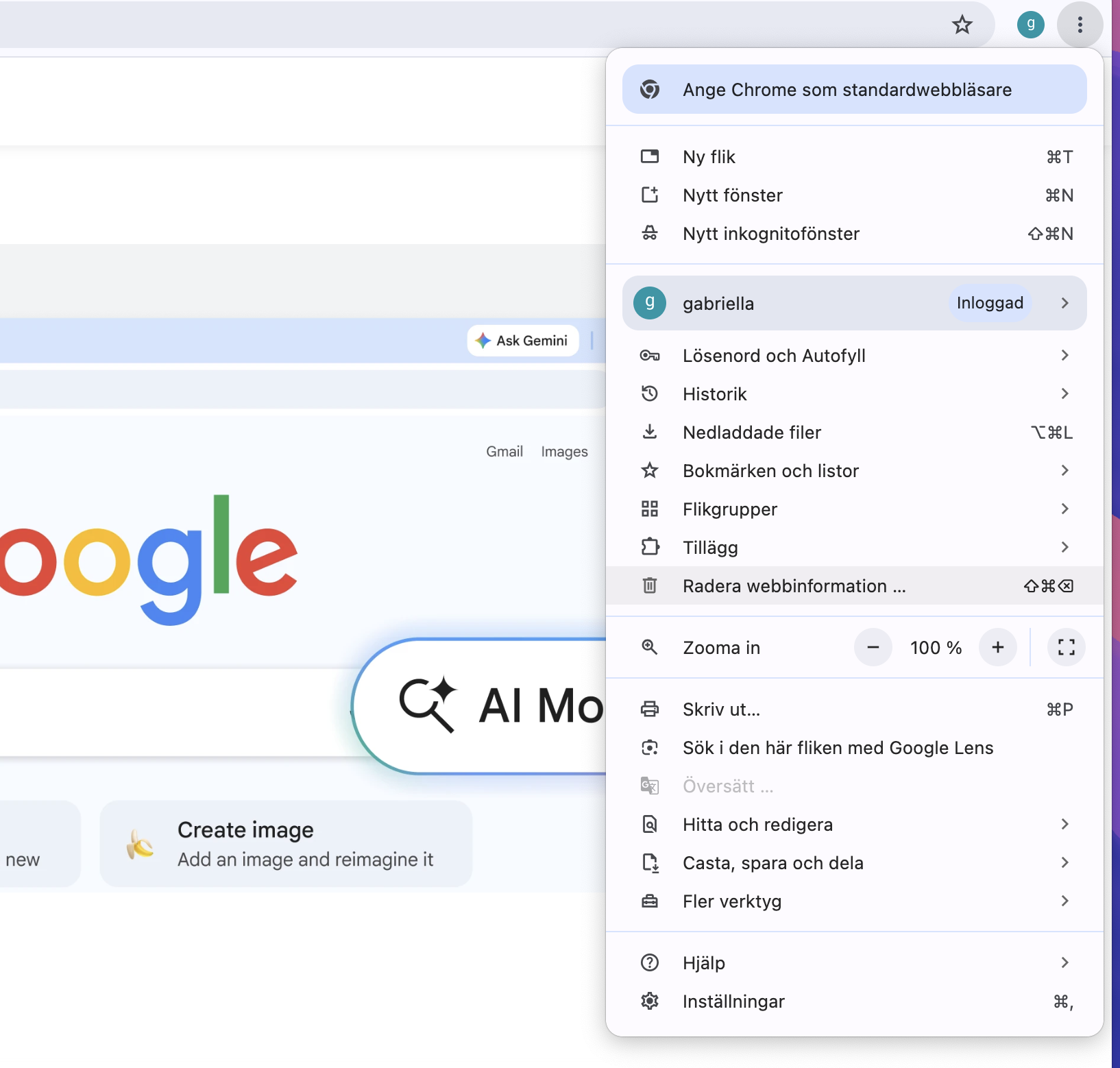Screen dimensions: 1120x1068
Task: Click the trash icon for Radera webbinformation
Action: [650, 585]
